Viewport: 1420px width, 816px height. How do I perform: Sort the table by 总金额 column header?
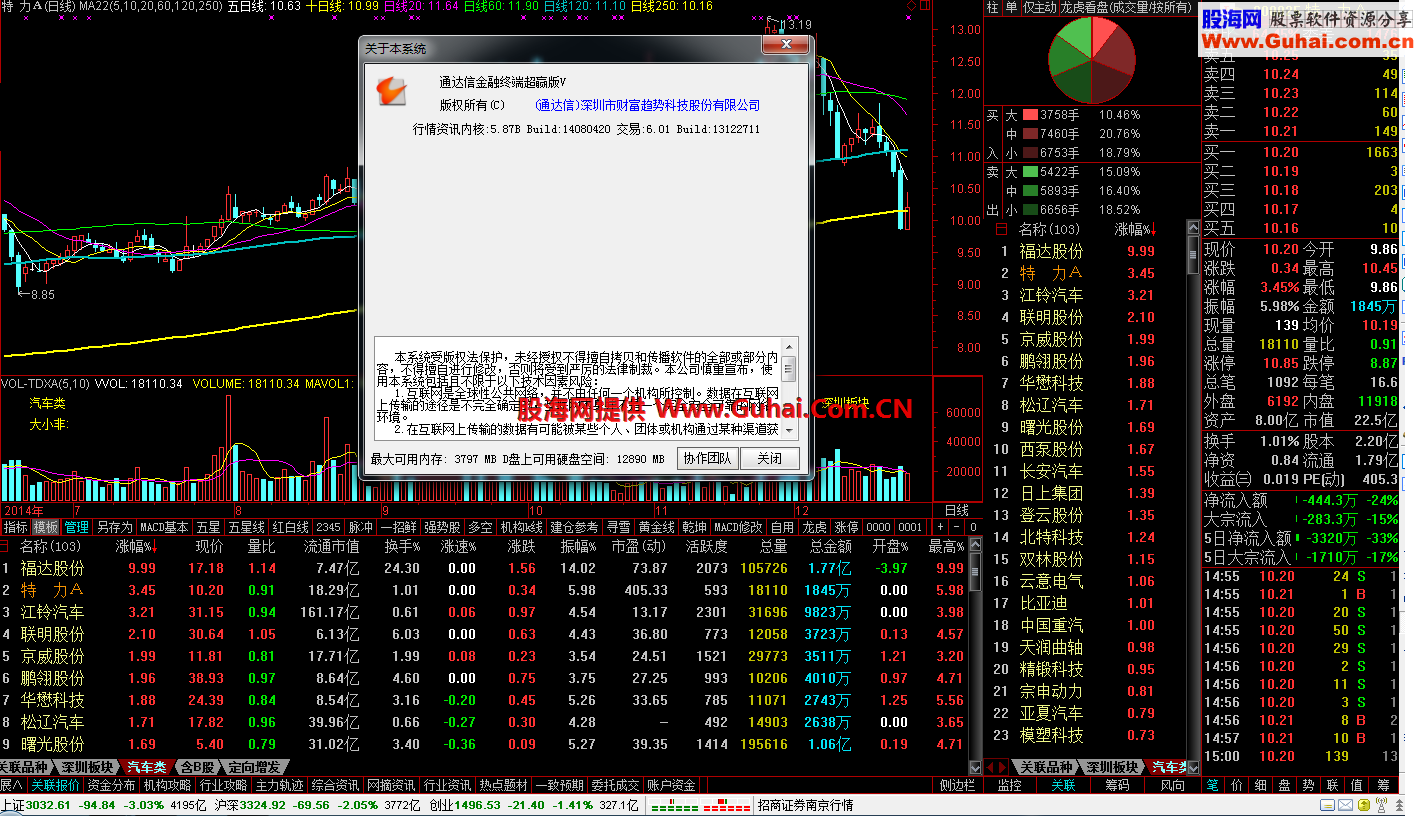pos(831,546)
